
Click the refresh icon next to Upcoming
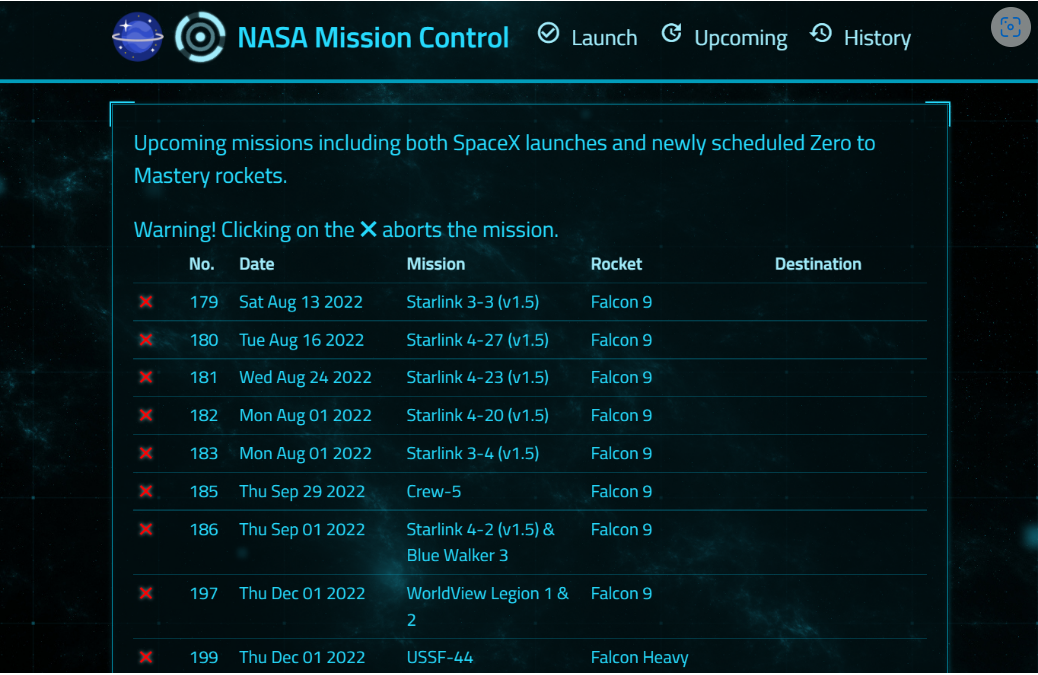(x=670, y=33)
